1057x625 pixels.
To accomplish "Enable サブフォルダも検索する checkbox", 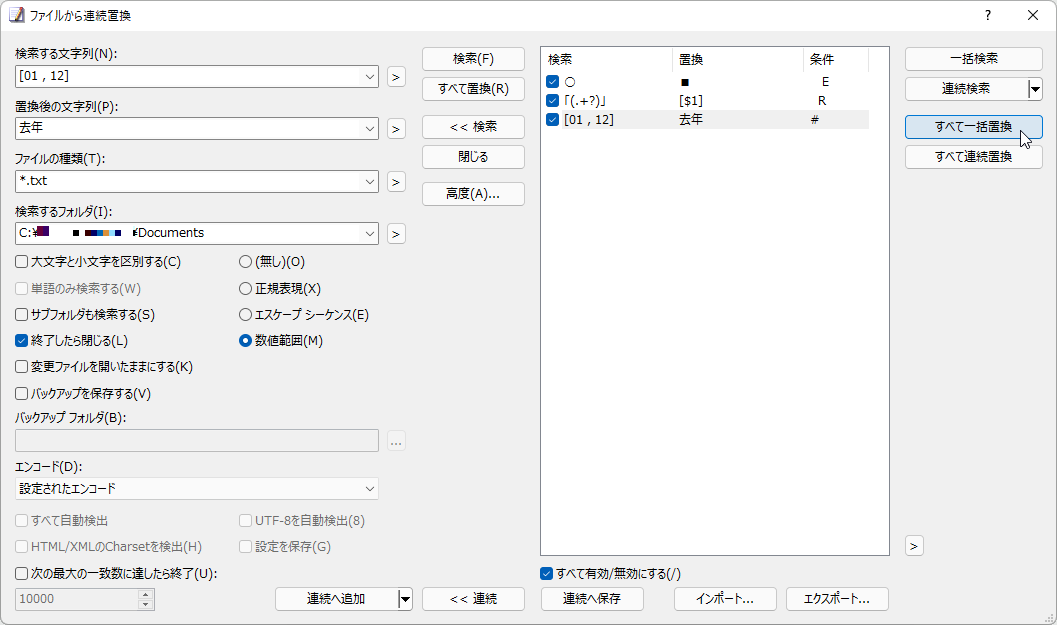I will [x=20, y=314].
